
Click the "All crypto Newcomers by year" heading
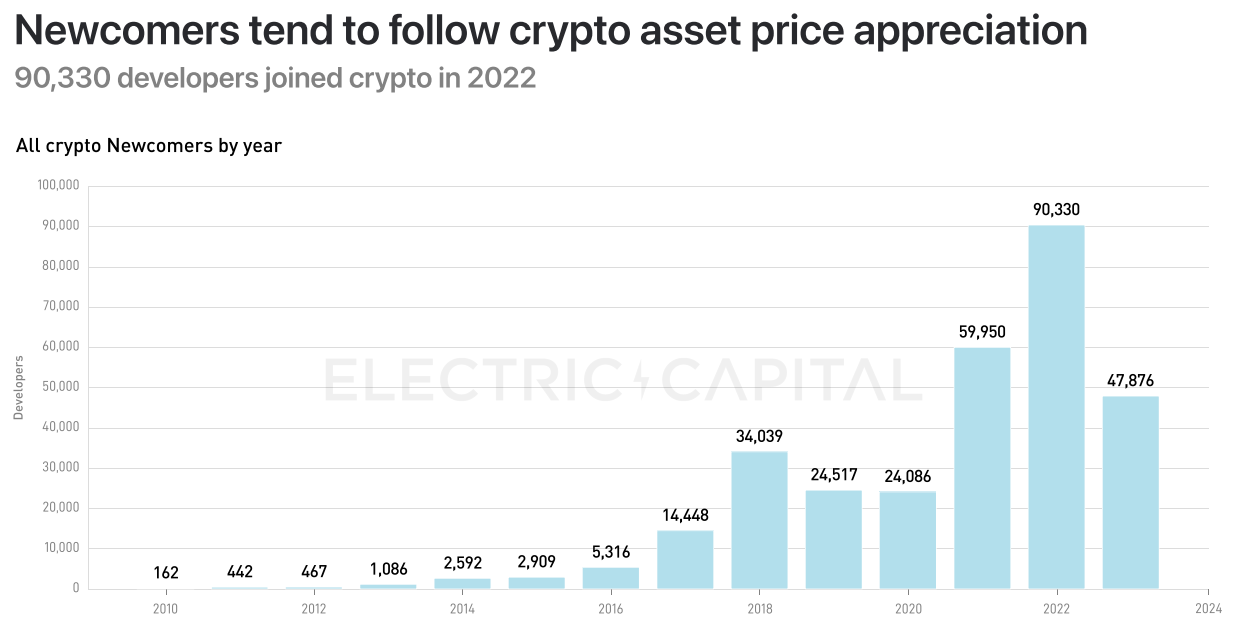pyautogui.click(x=149, y=146)
